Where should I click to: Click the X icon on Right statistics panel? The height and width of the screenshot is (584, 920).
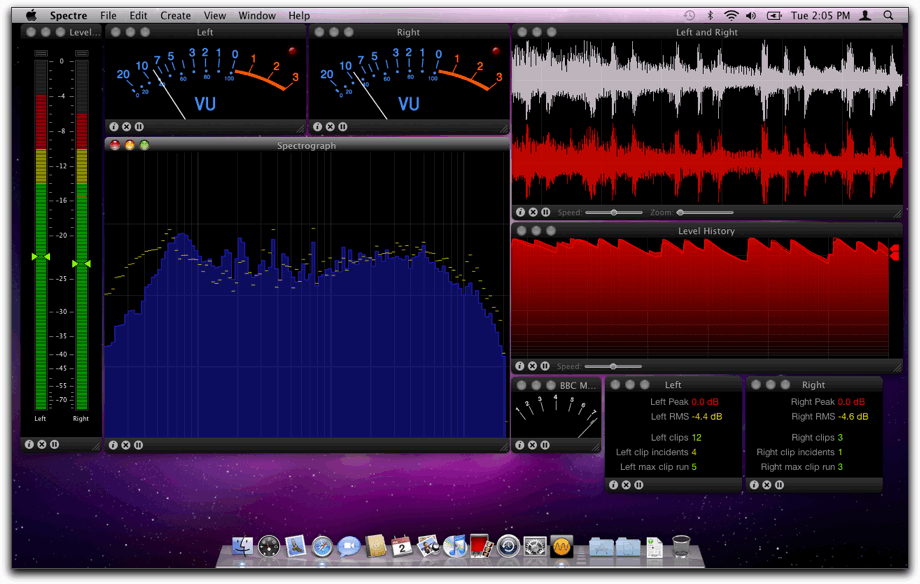coord(767,485)
